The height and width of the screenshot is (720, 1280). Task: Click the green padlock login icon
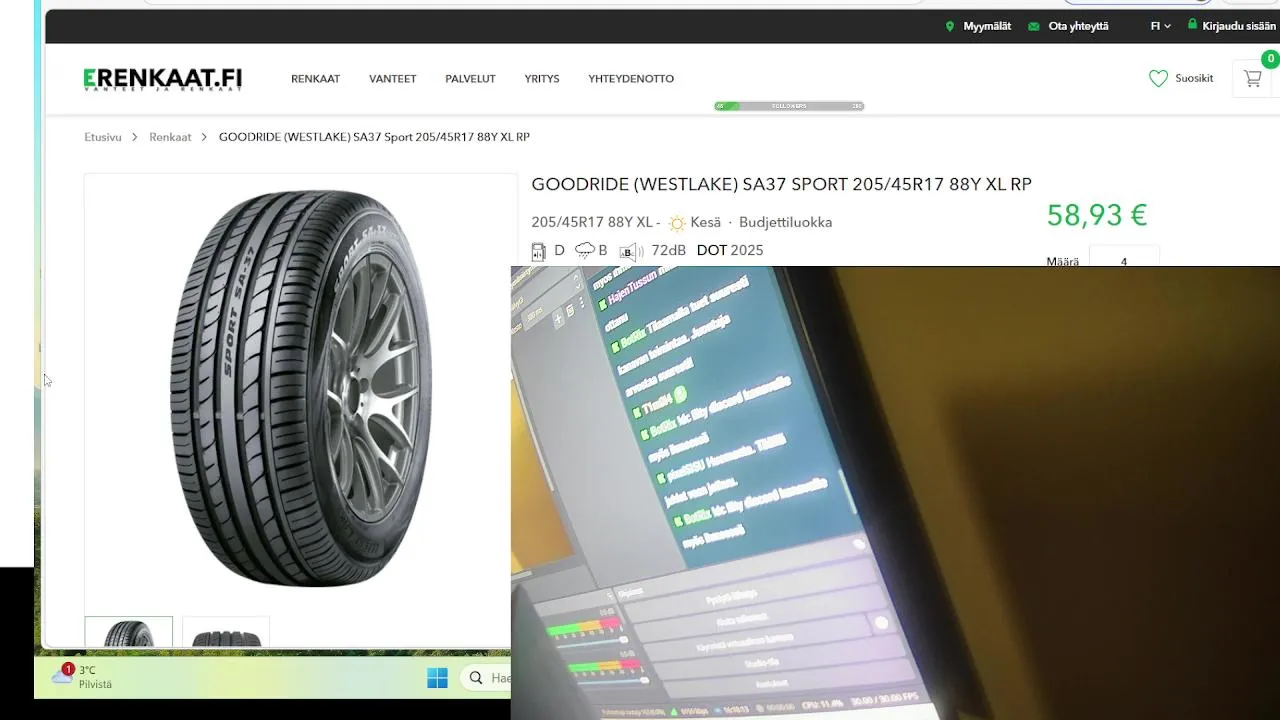click(x=1192, y=25)
